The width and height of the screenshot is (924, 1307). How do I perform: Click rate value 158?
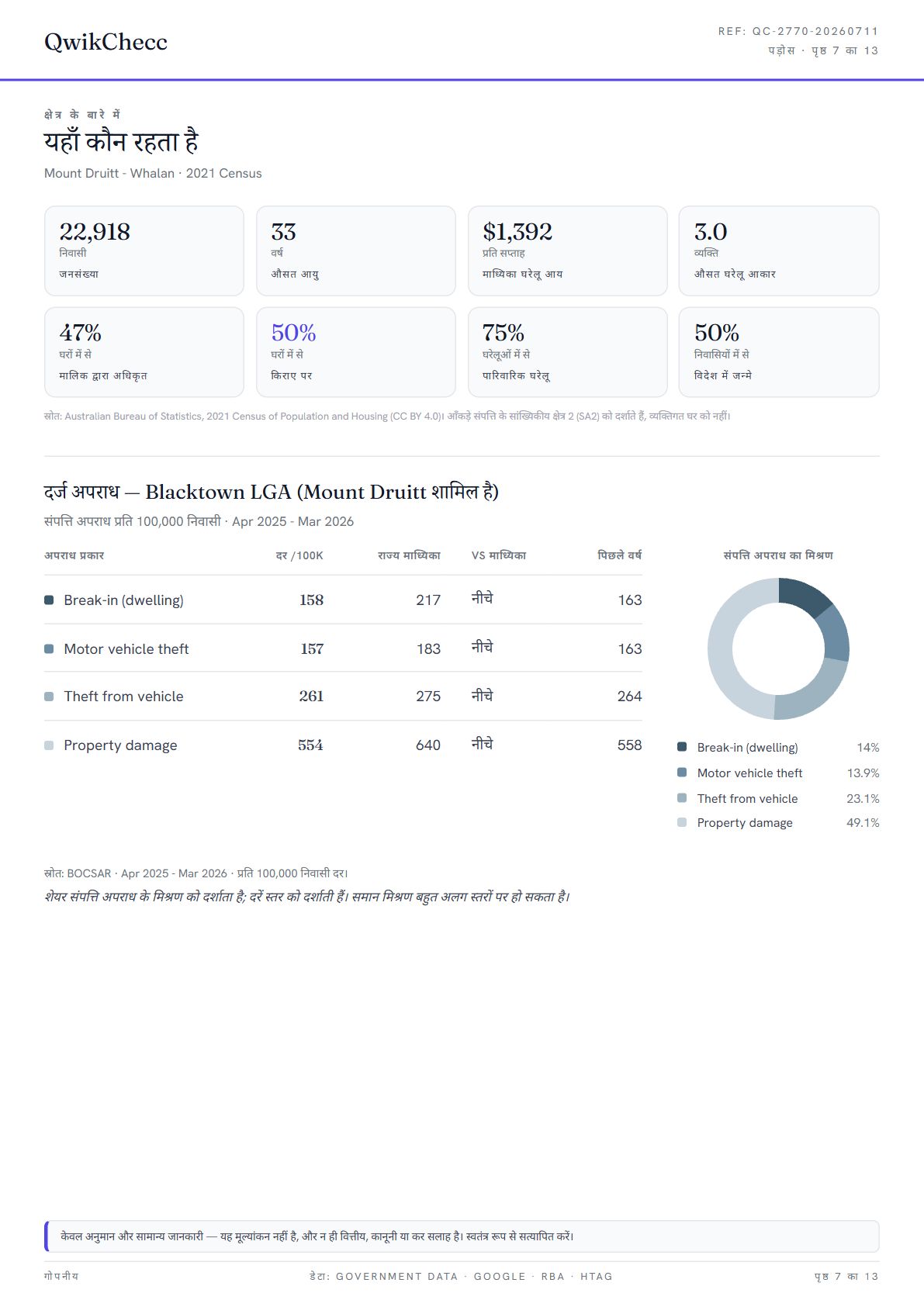[311, 600]
